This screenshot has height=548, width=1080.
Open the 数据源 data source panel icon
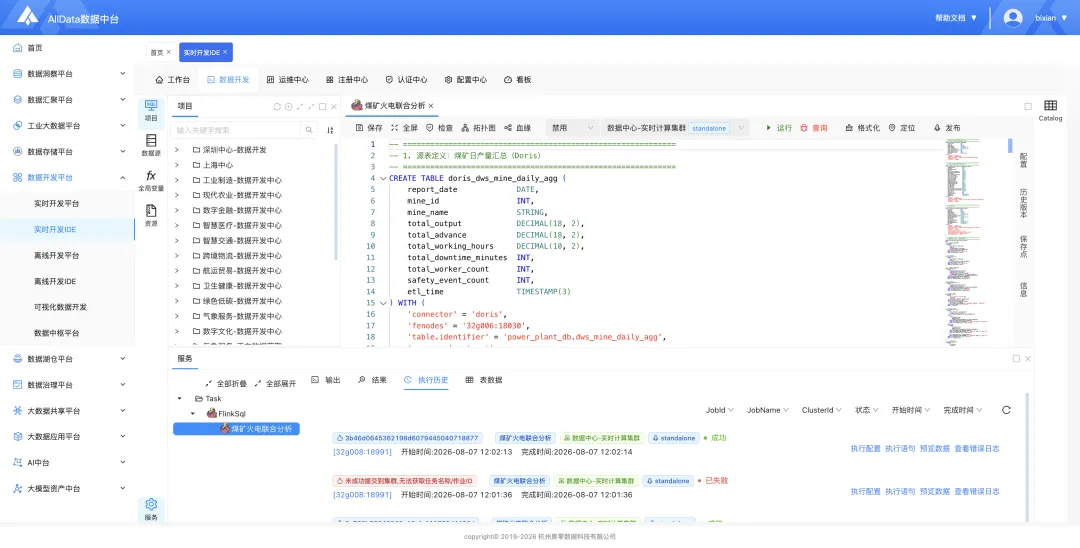click(151, 145)
